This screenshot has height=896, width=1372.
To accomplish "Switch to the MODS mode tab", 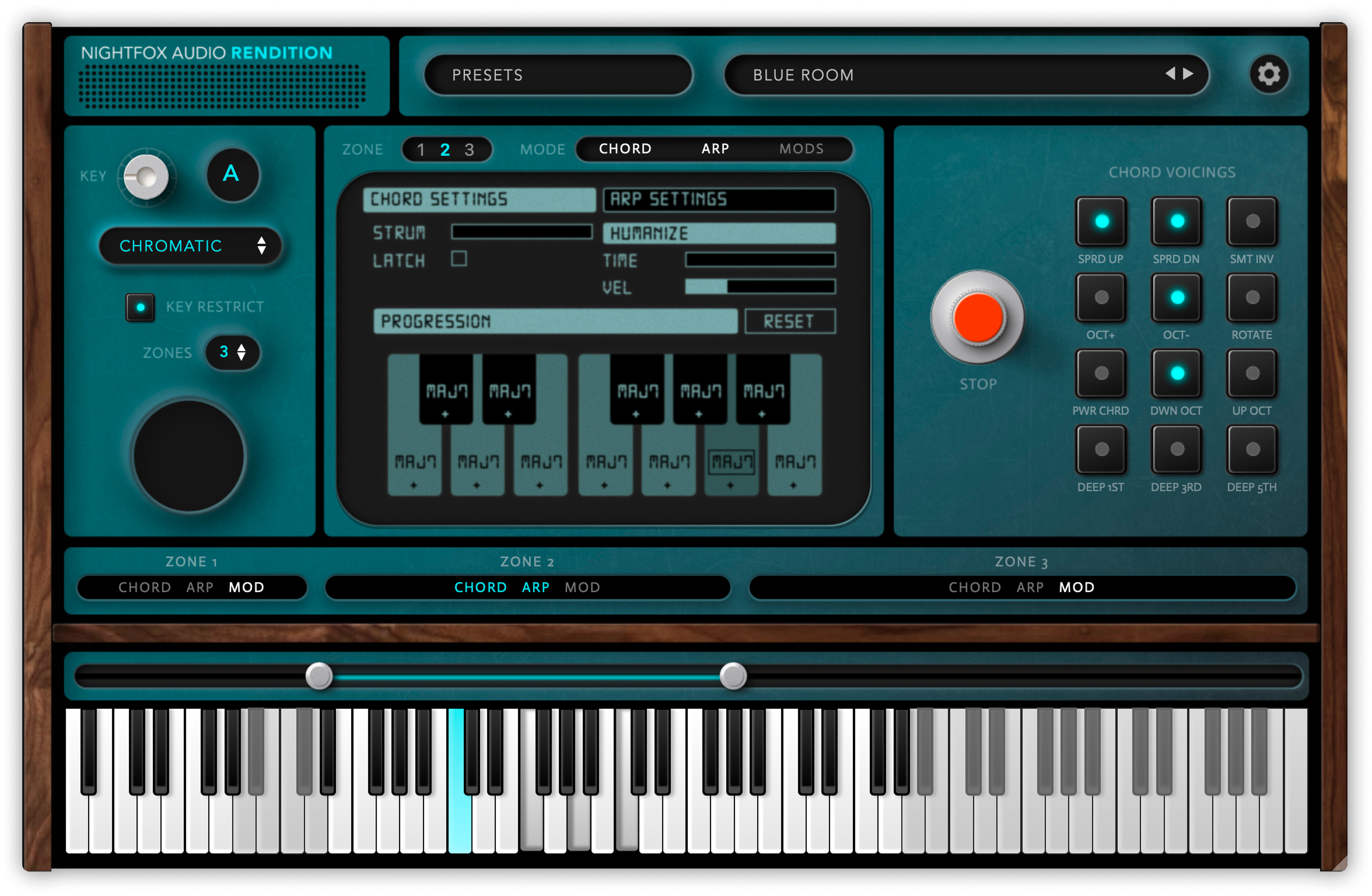I will (x=801, y=149).
